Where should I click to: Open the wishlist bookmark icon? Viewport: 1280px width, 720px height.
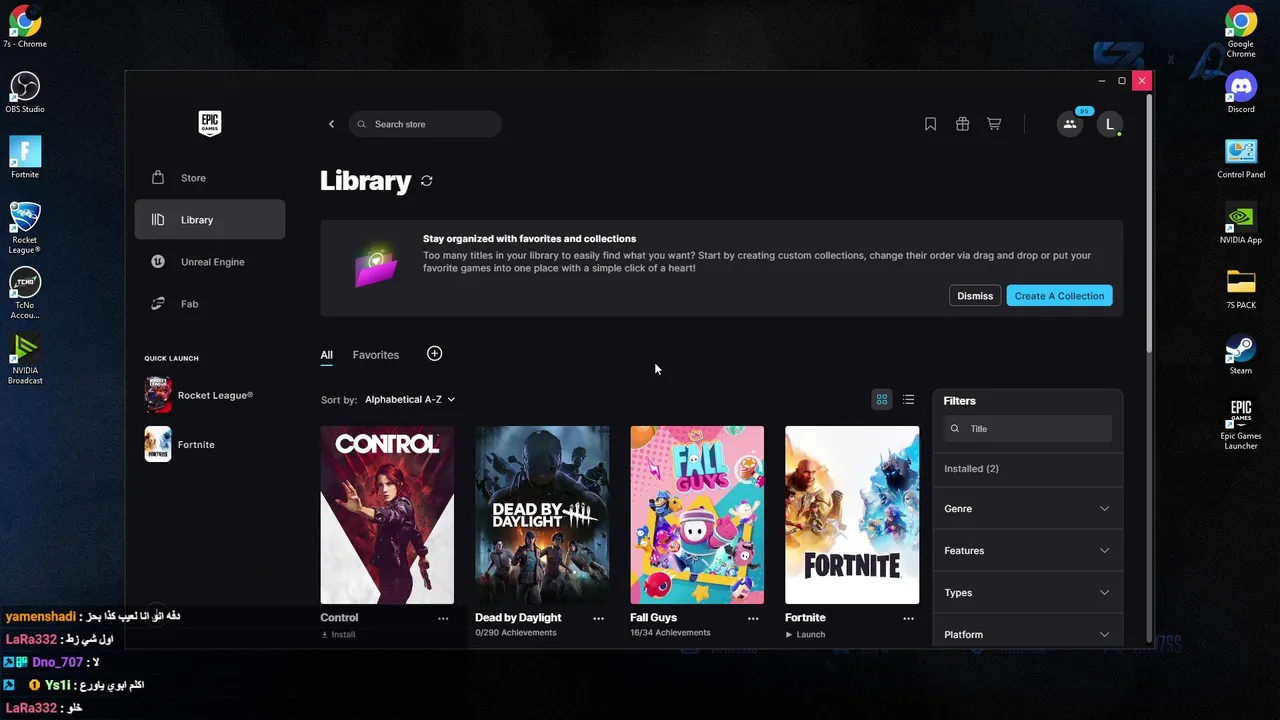point(930,124)
